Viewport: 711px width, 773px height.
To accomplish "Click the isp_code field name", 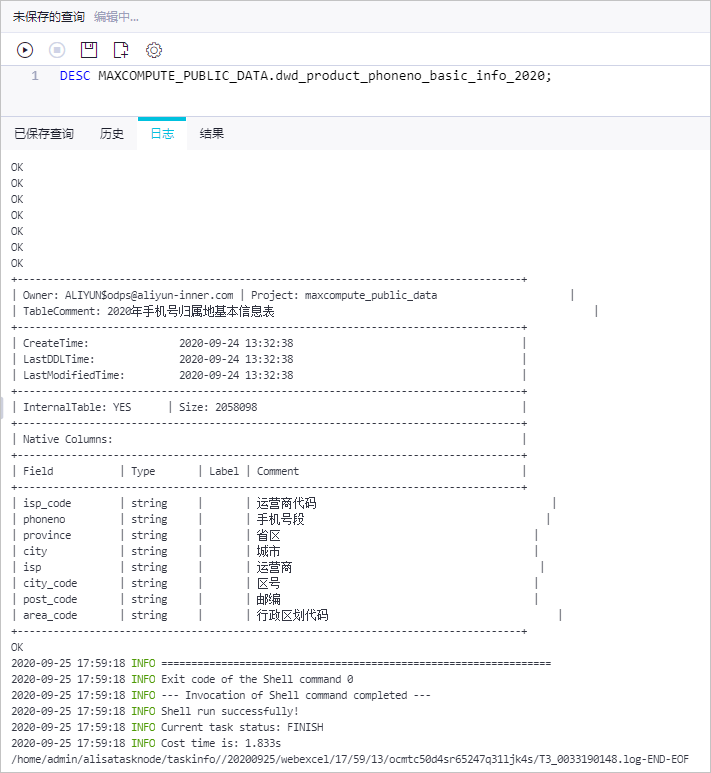I will [x=47, y=503].
